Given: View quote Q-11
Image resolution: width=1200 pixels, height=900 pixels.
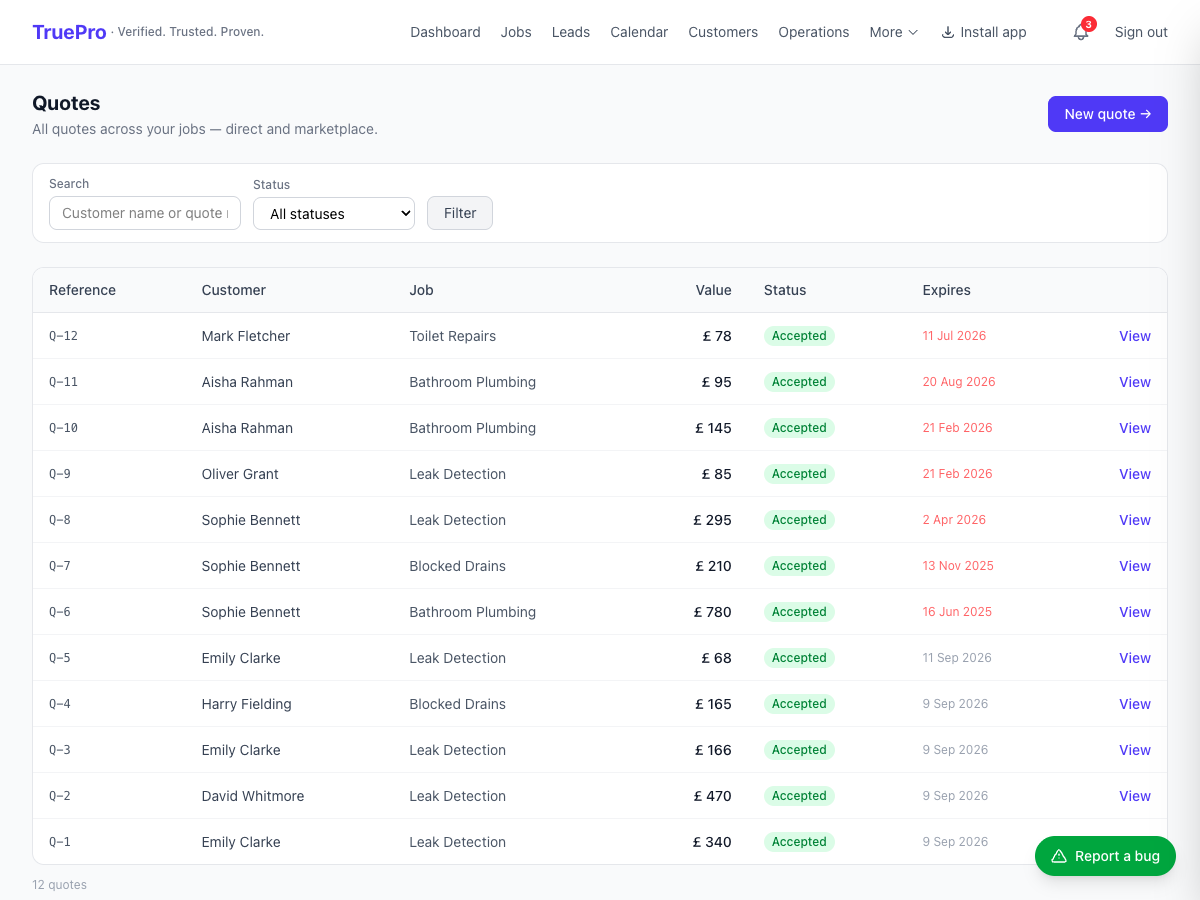Looking at the screenshot, I should tap(1135, 382).
